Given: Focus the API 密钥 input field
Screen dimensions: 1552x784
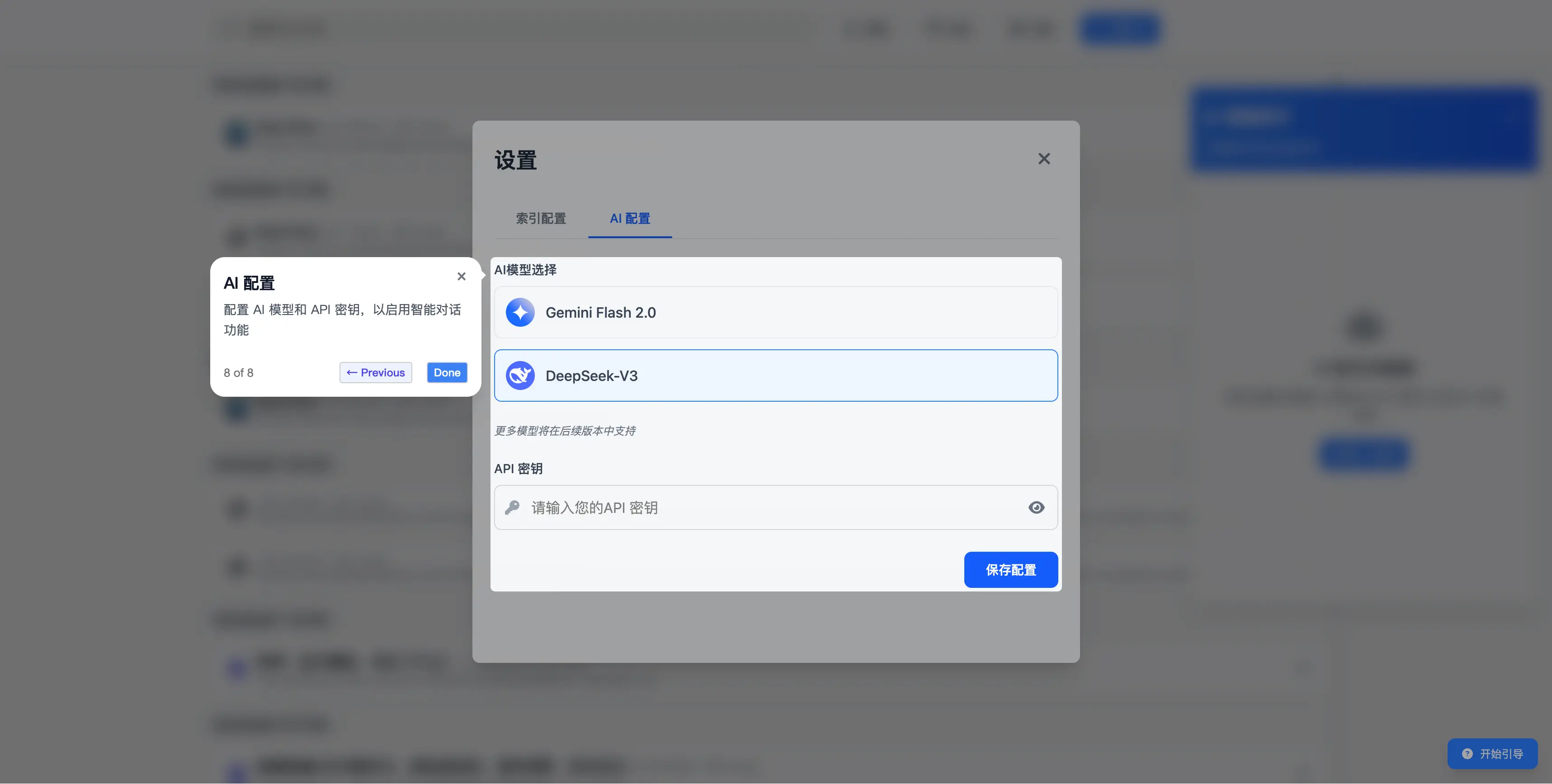Looking at the screenshot, I should point(775,507).
